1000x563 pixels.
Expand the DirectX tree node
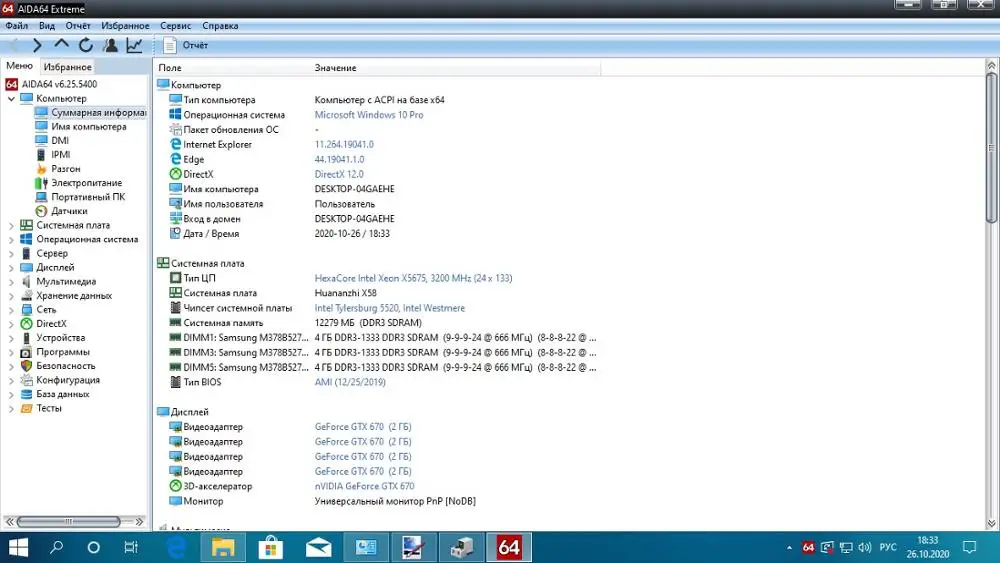pos(11,324)
